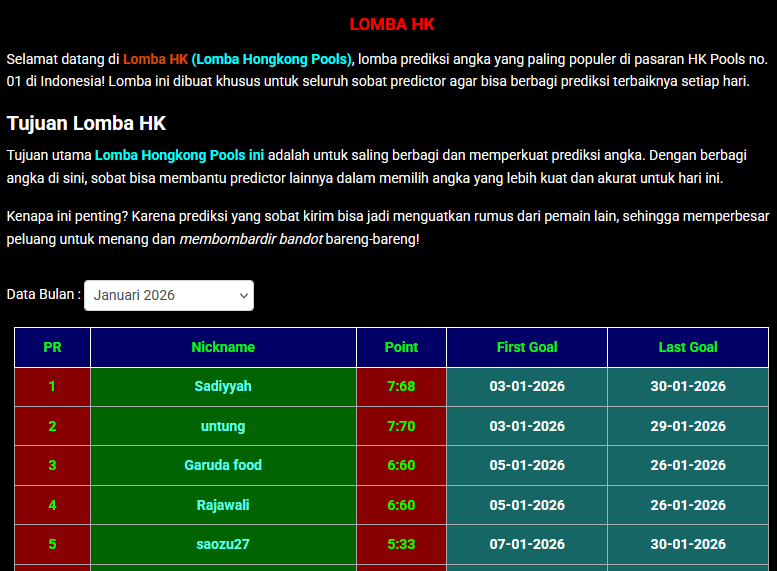Click the 7:68 point value
Screen dimensions: 777x571
[401, 386]
